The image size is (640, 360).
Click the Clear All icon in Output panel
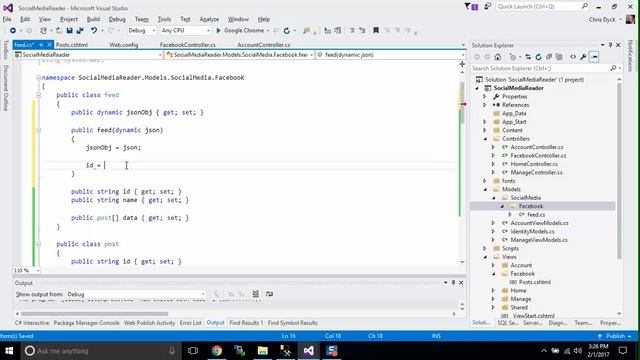point(256,294)
